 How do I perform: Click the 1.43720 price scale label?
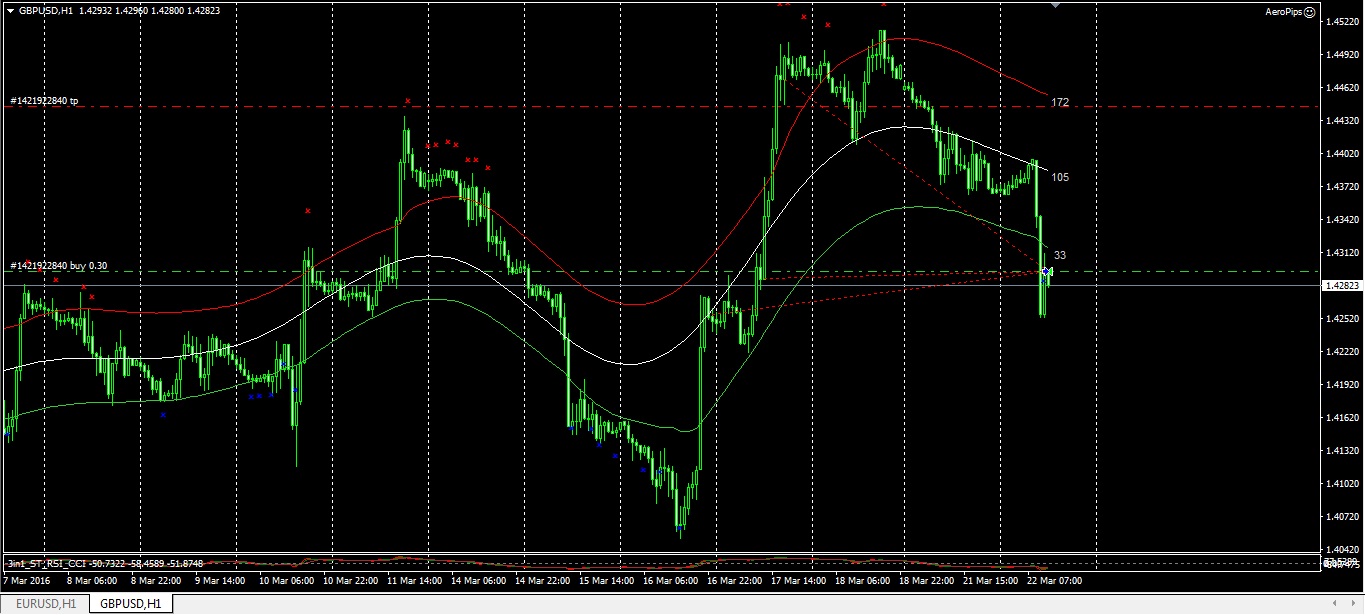coord(1341,186)
